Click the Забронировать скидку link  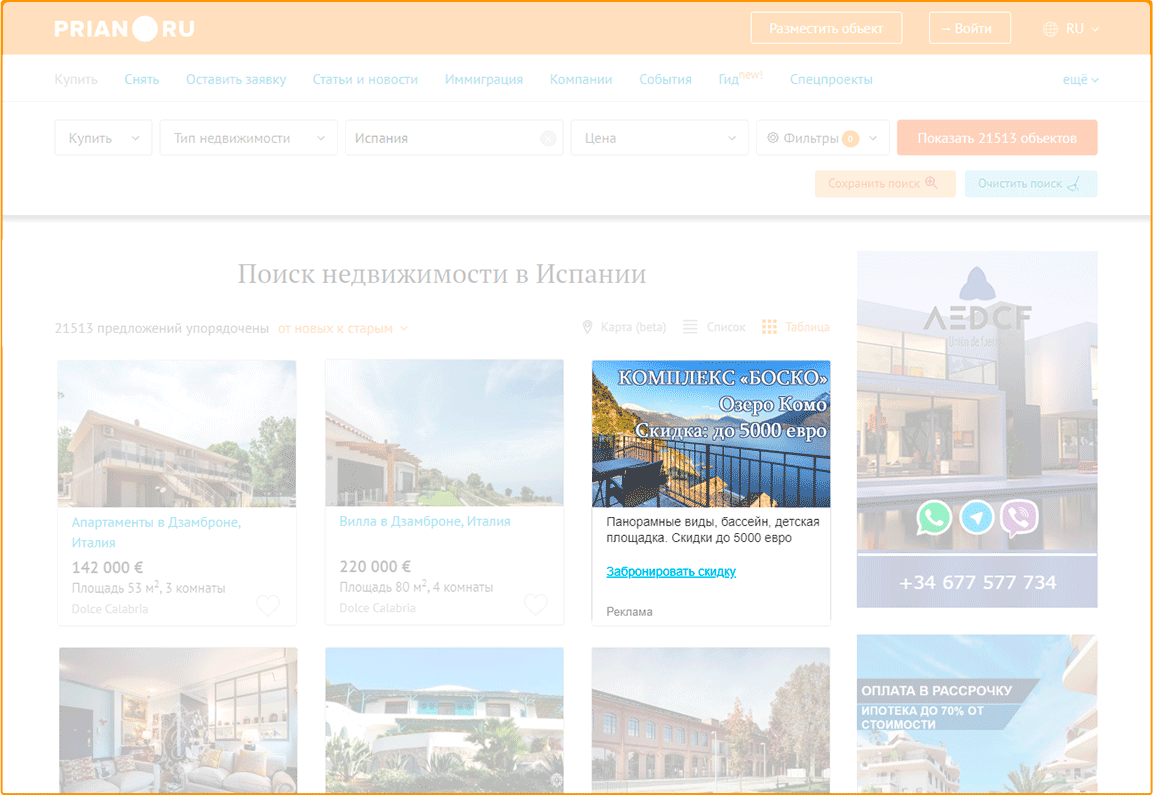click(x=671, y=572)
